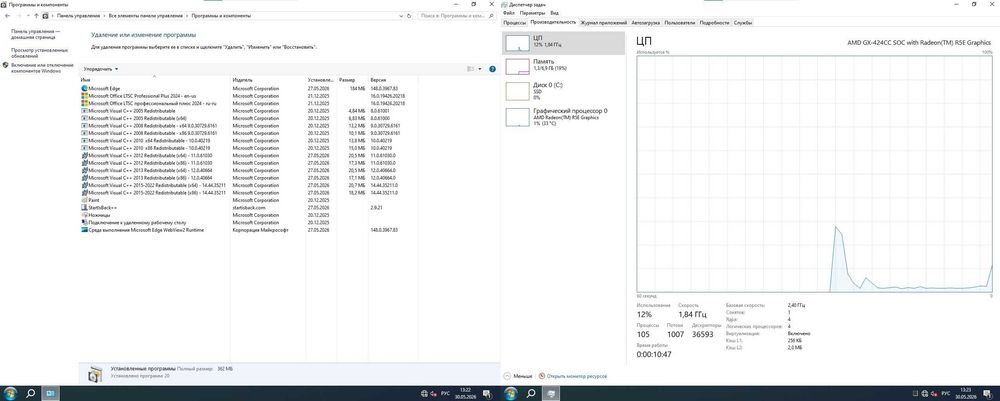This screenshot has height=401, width=1000.
Task: Go back using the left arrow in Programs window
Action: (7, 15)
